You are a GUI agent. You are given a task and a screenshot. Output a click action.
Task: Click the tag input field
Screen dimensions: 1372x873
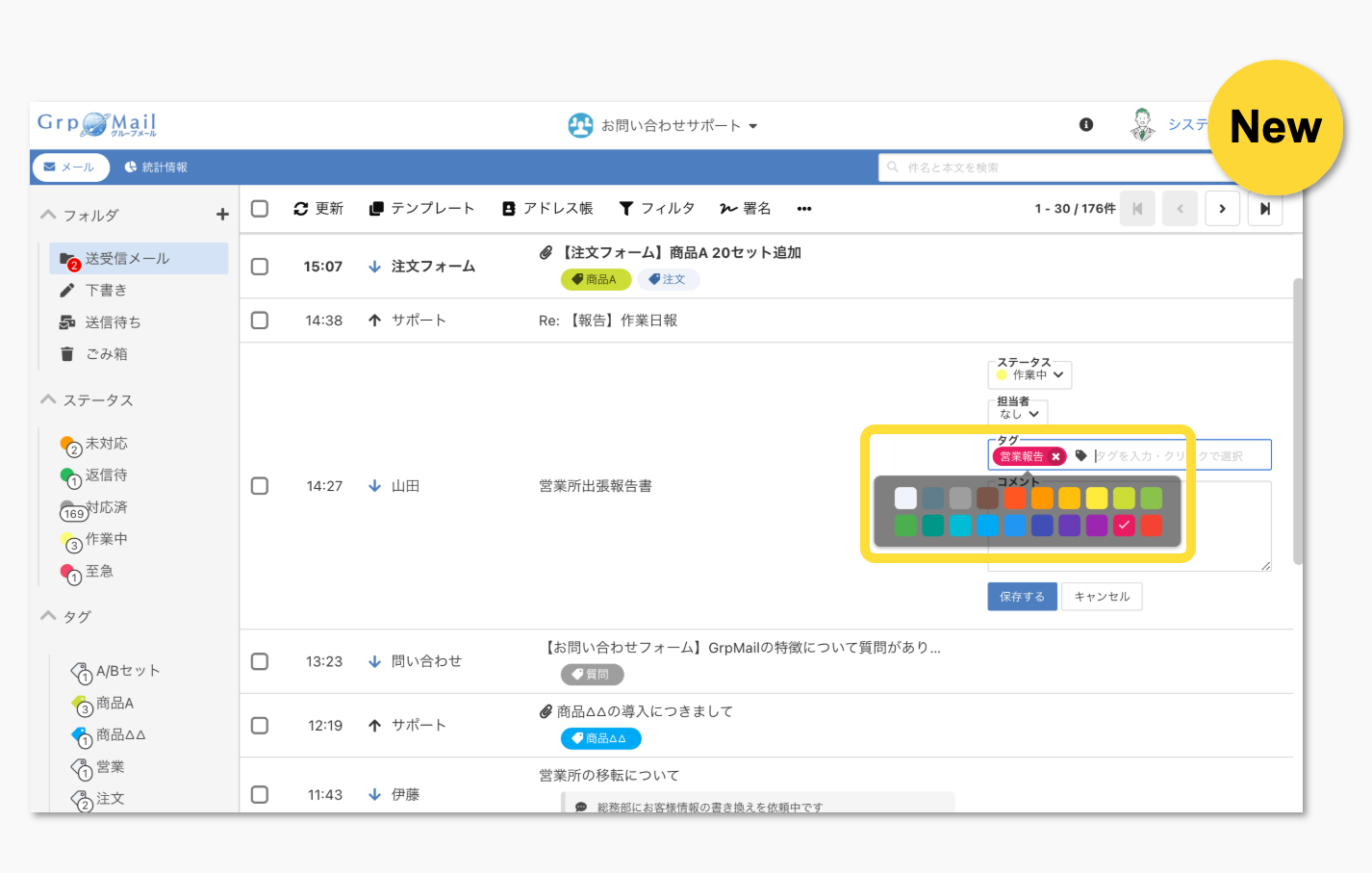tap(1181, 456)
